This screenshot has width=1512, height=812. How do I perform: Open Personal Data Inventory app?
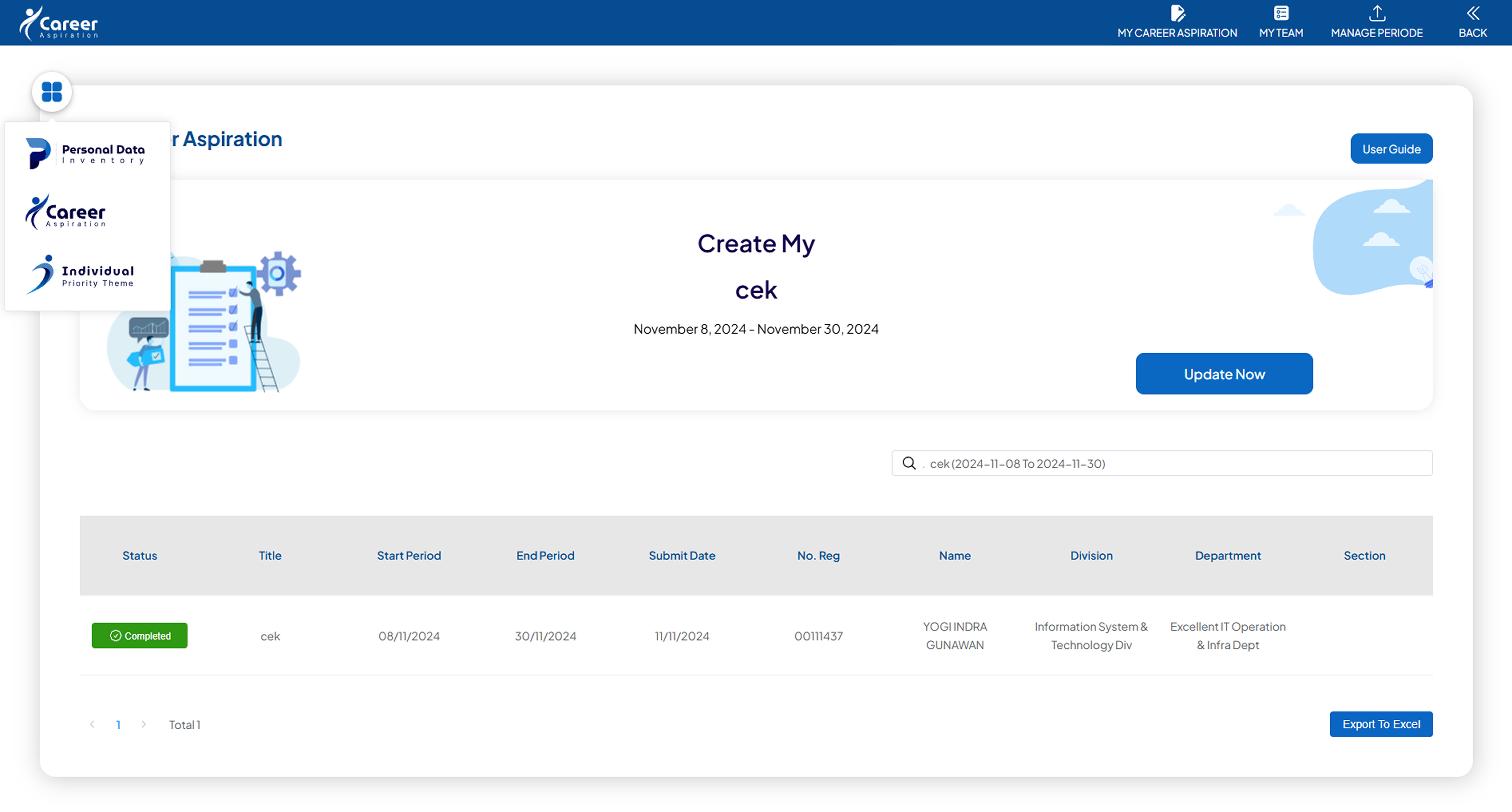tap(86, 154)
